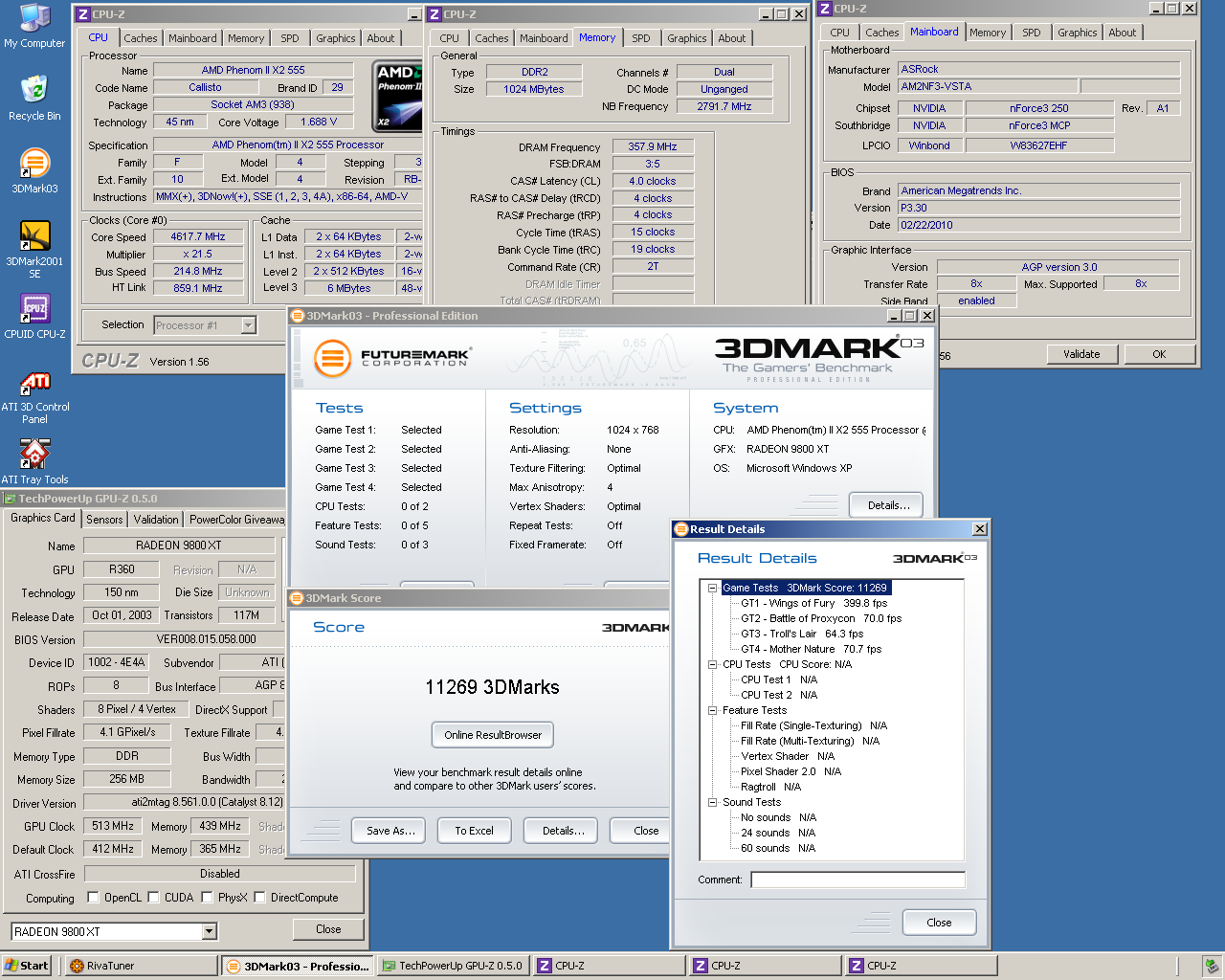1225x980 pixels.
Task: Open the Caches tab in left CPU-Z
Action: pyautogui.click(x=141, y=38)
